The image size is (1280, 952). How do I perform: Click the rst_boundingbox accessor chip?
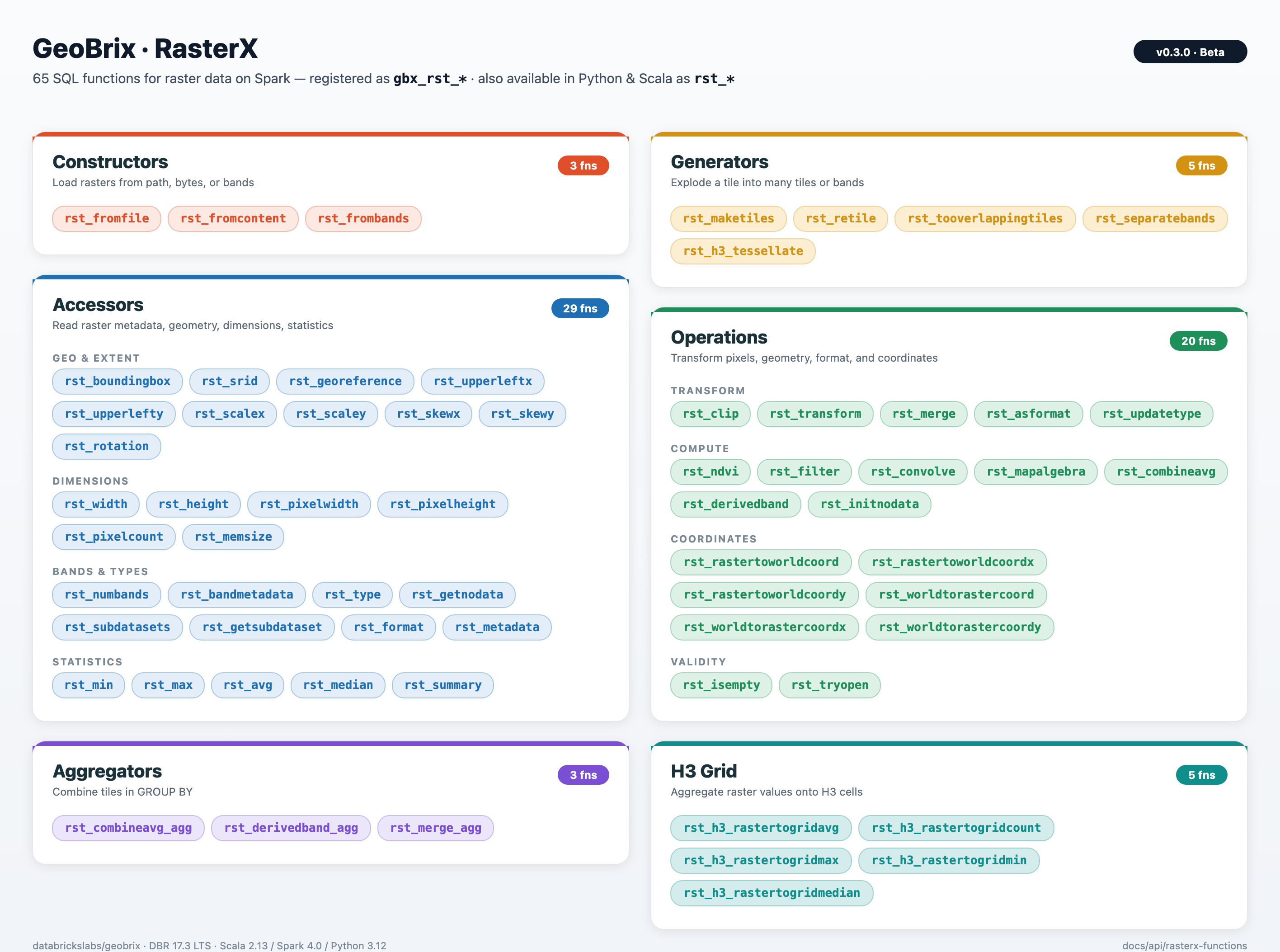(118, 382)
